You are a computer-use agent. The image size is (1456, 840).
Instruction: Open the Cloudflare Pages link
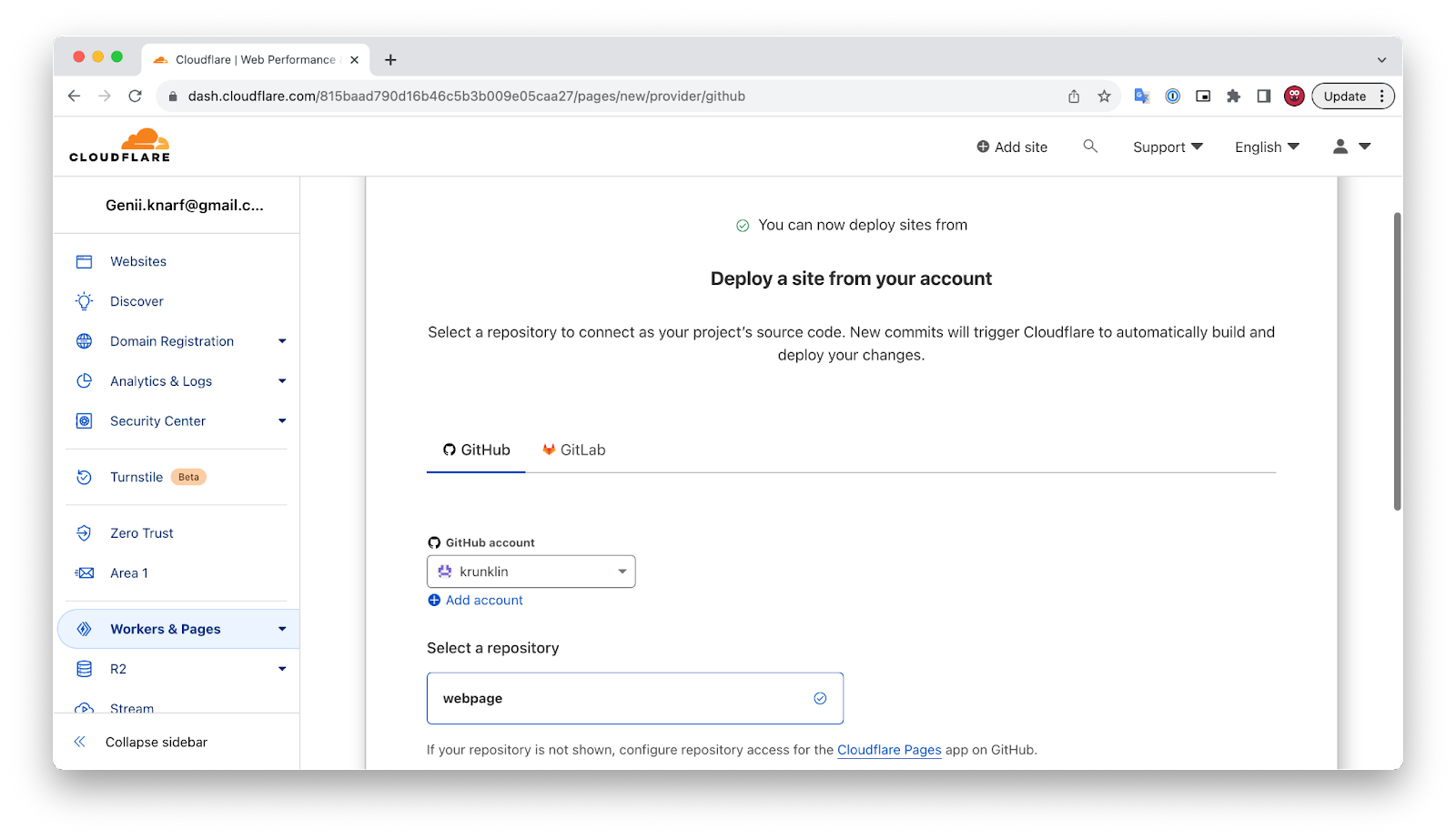pos(888,750)
